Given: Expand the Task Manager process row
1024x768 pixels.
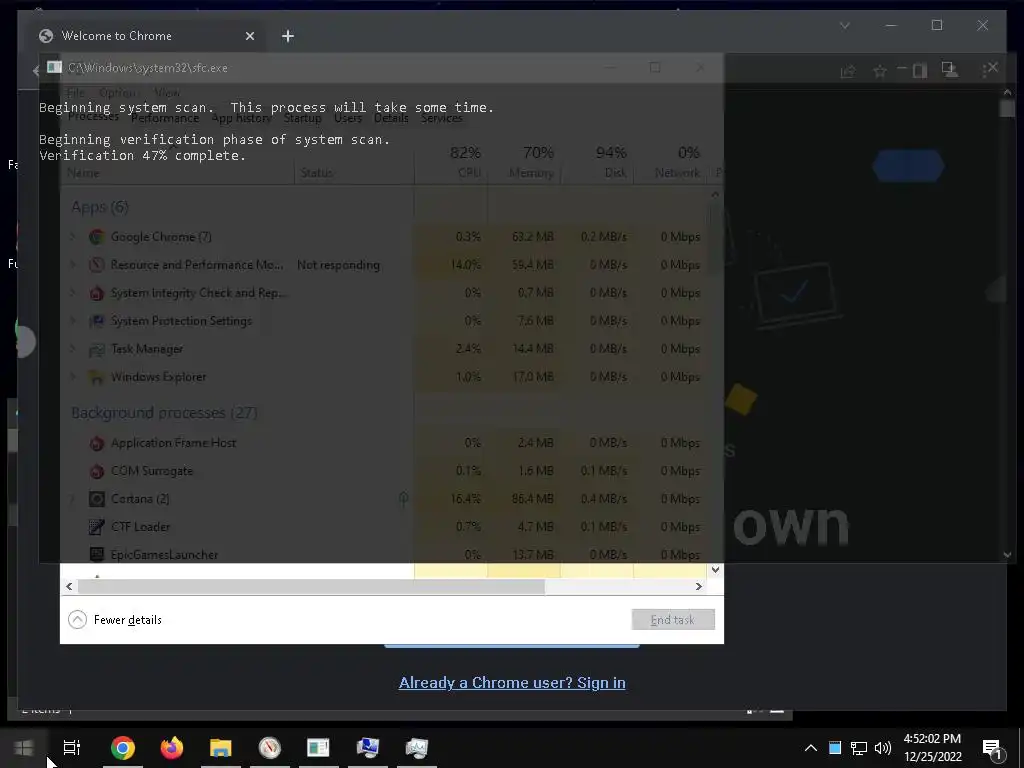Looking at the screenshot, I should (x=73, y=349).
